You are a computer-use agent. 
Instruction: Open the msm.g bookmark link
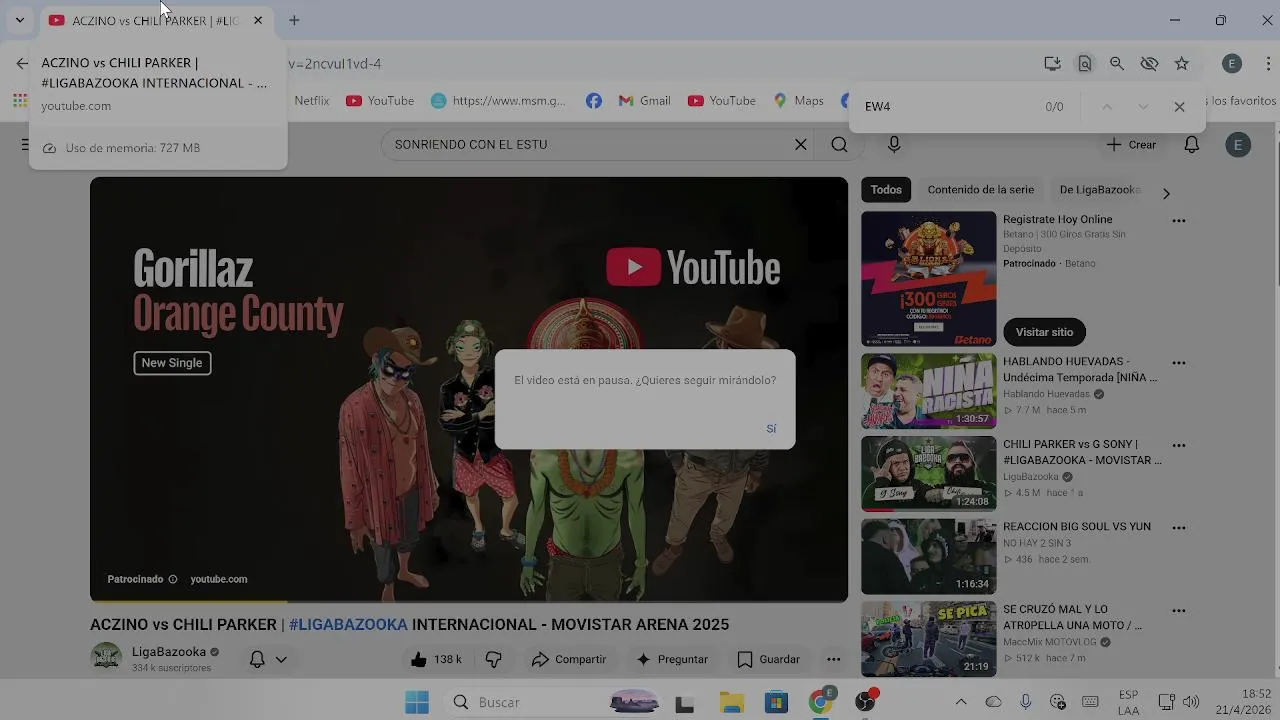pos(498,101)
